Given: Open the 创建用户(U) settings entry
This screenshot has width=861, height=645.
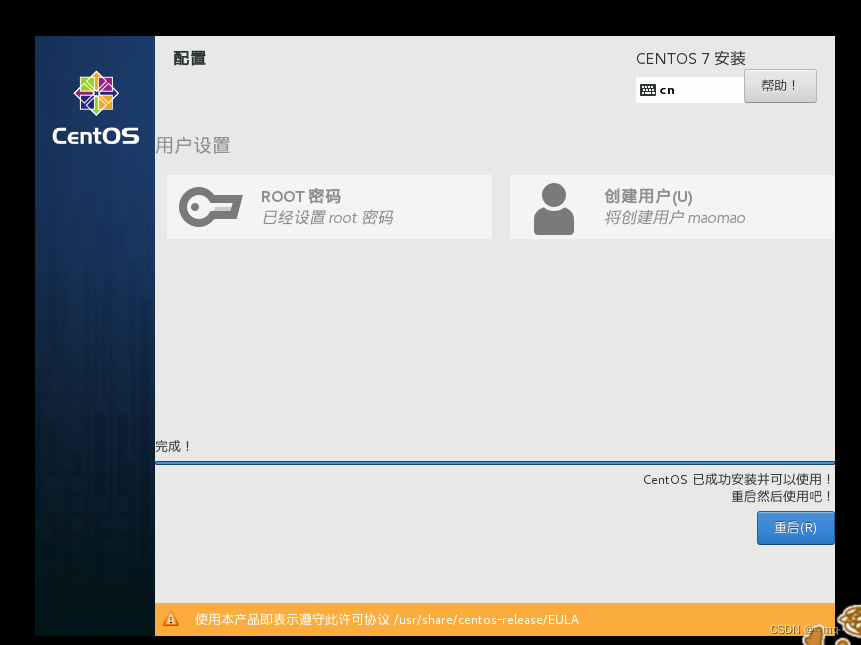Looking at the screenshot, I should [672, 207].
